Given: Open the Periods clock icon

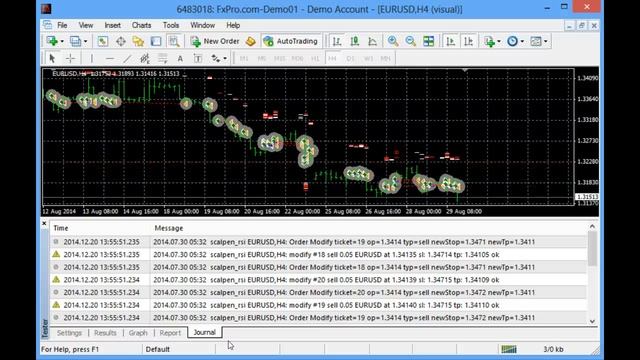Looking at the screenshot, I should 512,41.
